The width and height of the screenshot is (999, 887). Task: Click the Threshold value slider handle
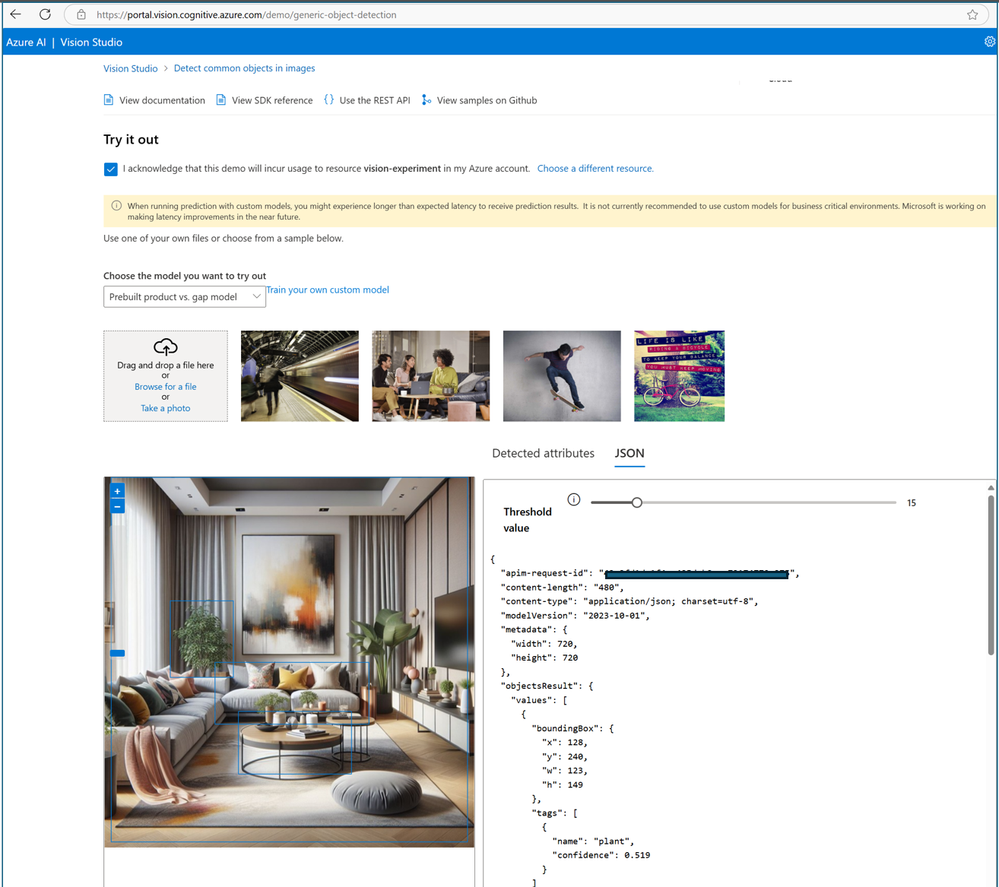[636, 502]
